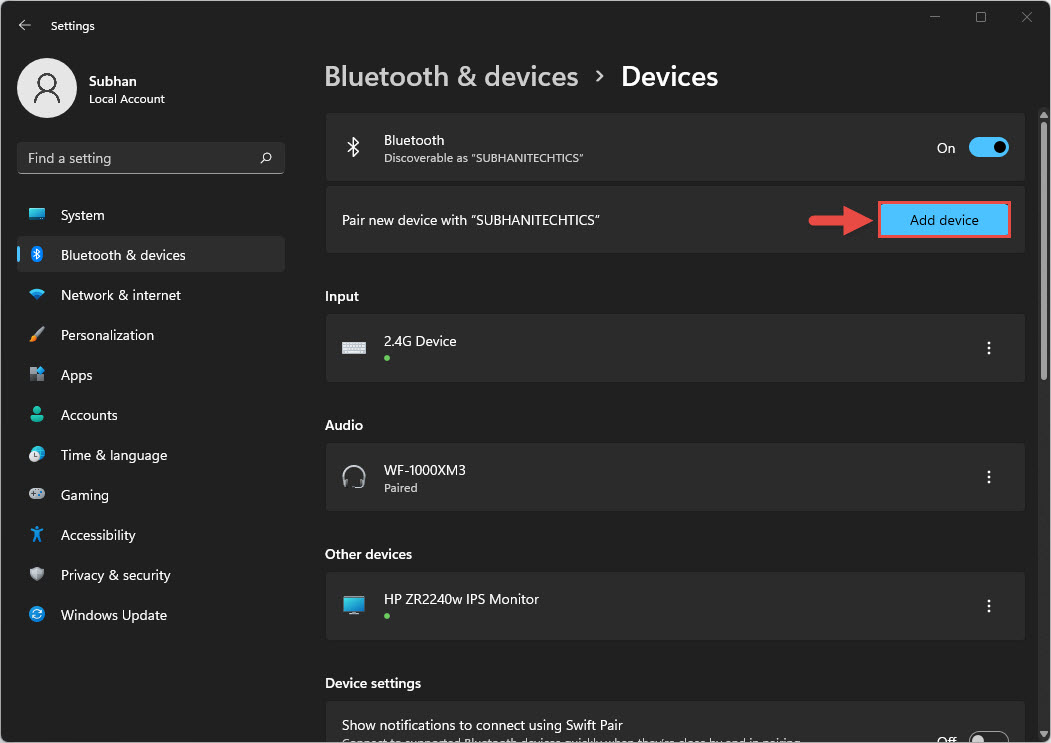Image resolution: width=1051 pixels, height=743 pixels.
Task: Open Accounts settings
Action: [151, 415]
